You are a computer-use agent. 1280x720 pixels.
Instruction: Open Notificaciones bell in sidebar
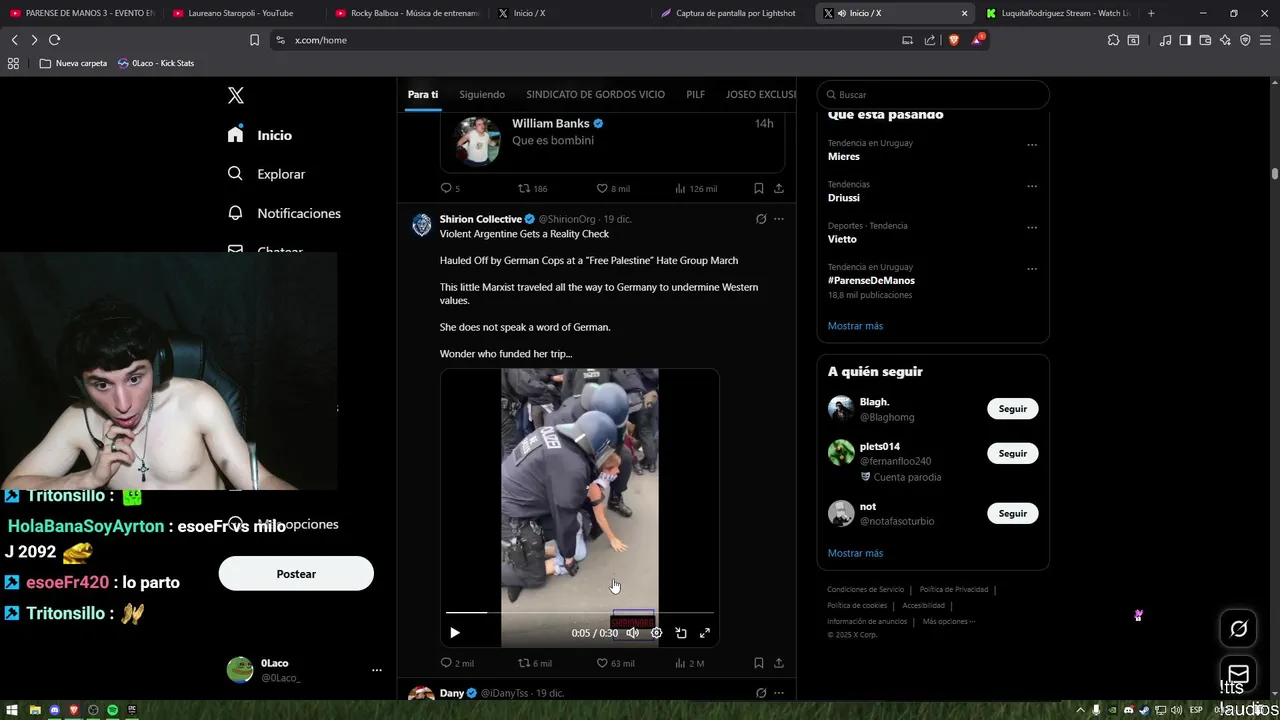(x=235, y=213)
